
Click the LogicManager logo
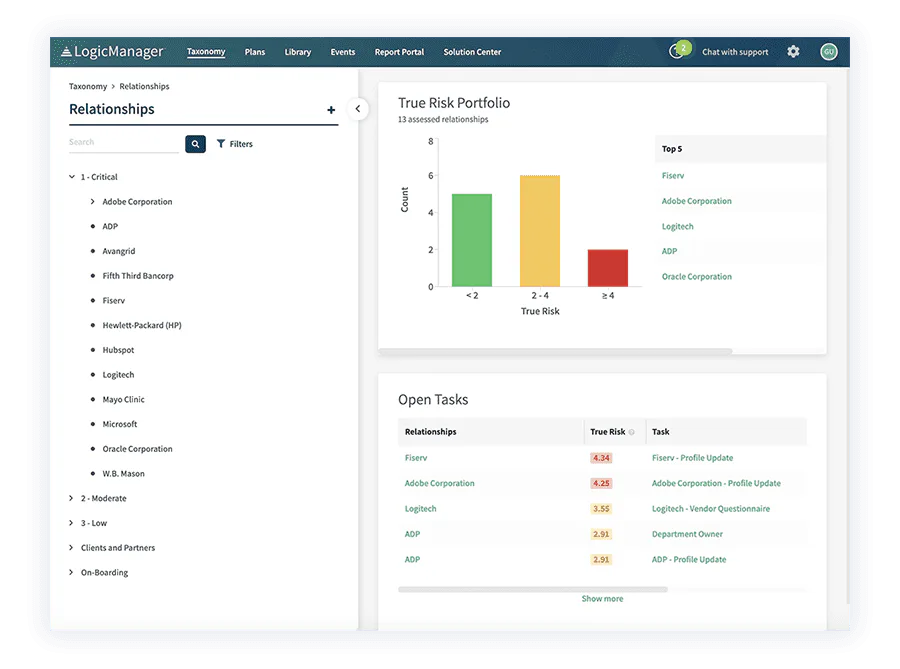tap(113, 51)
